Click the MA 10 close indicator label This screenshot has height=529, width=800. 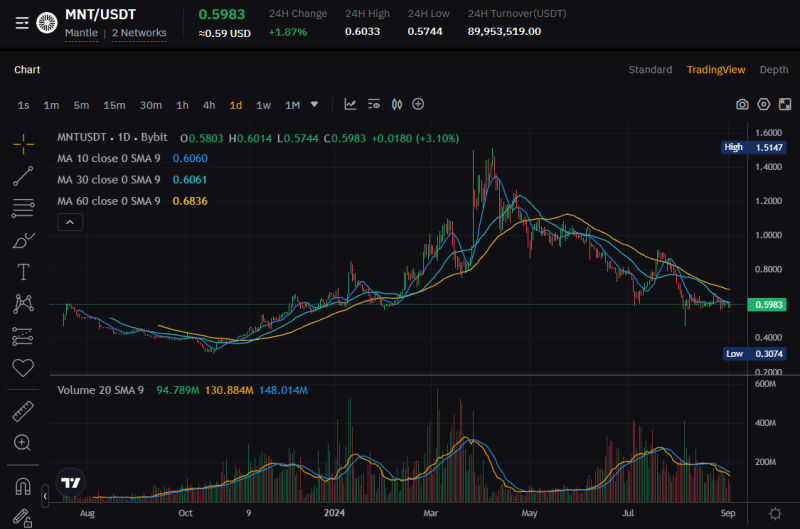[109, 158]
